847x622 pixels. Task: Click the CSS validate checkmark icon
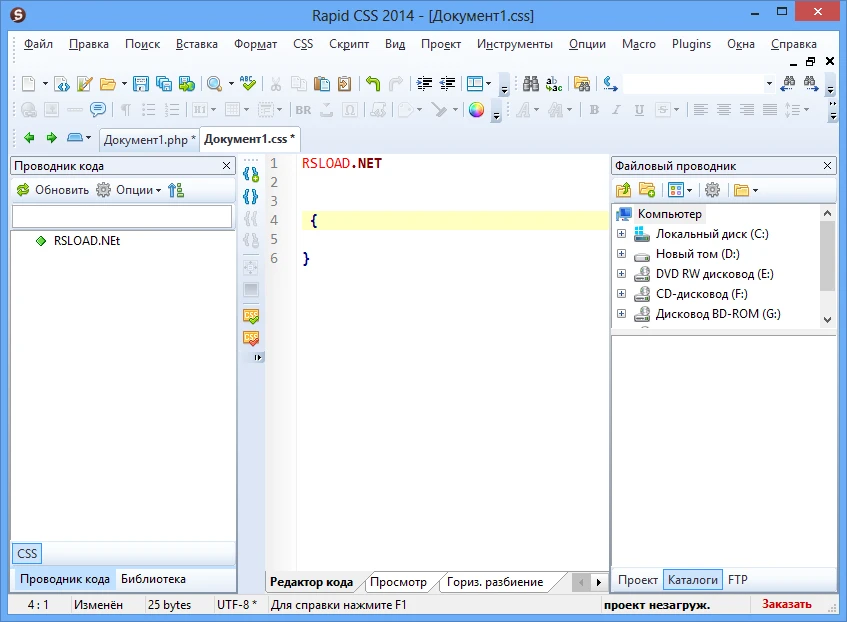[x=251, y=316]
